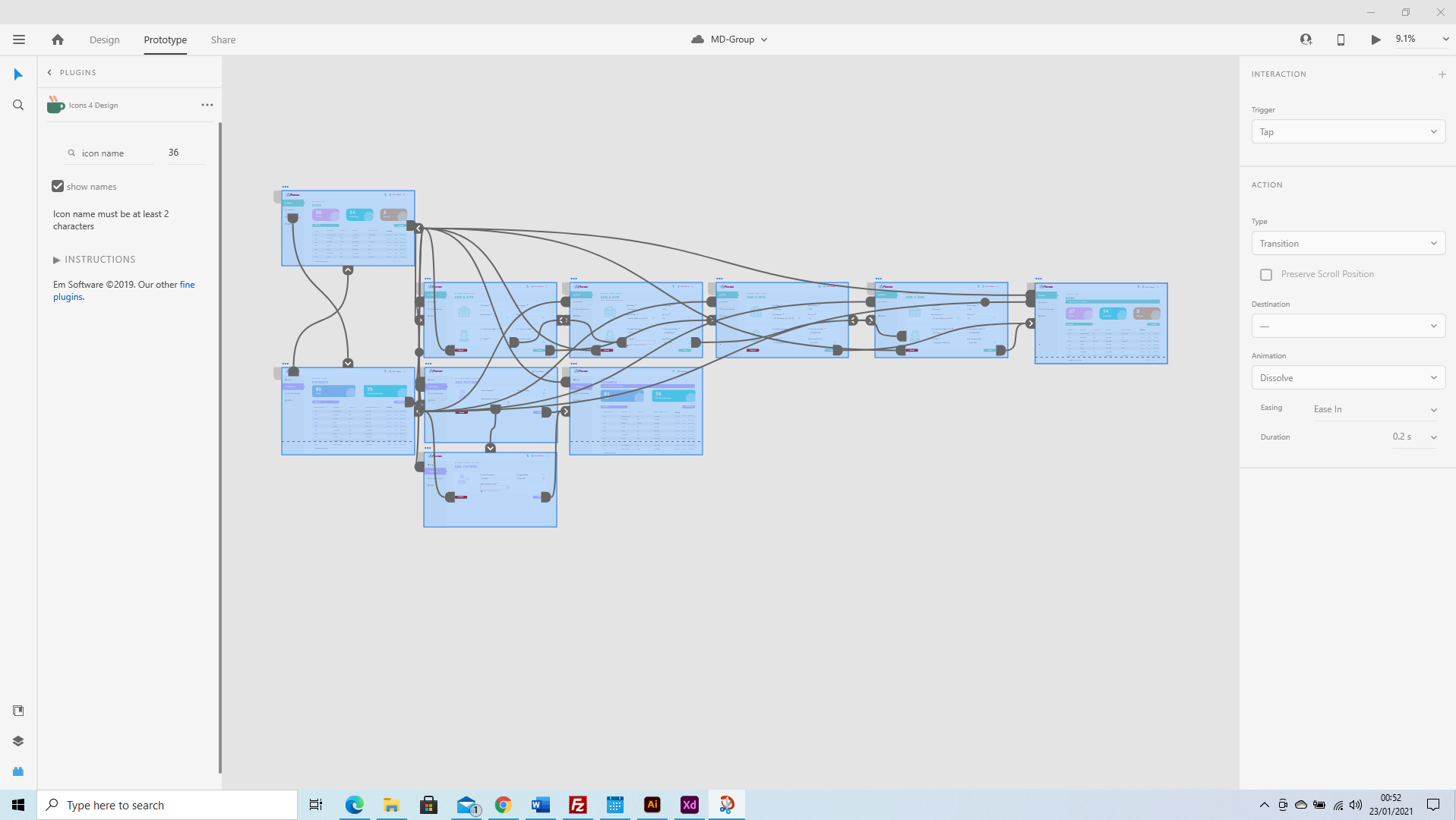This screenshot has height=820, width=1456.
Task: Open the Layers panel
Action: coord(18,741)
